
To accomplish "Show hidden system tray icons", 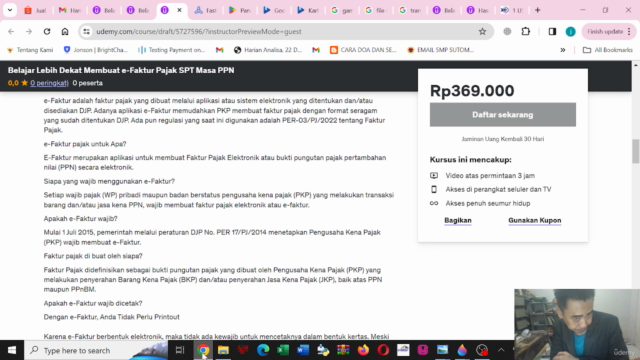I will (x=501, y=350).
